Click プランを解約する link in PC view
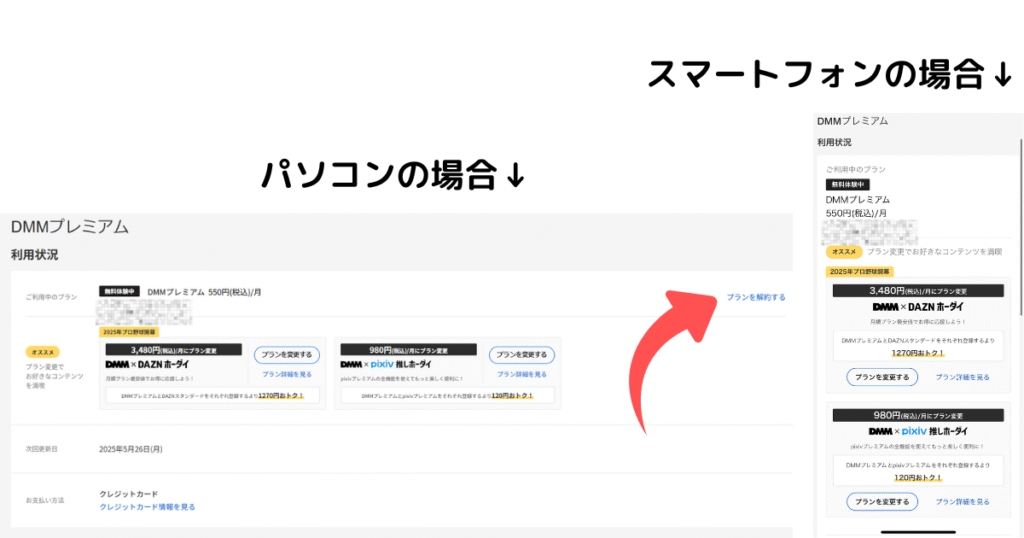 (756, 297)
